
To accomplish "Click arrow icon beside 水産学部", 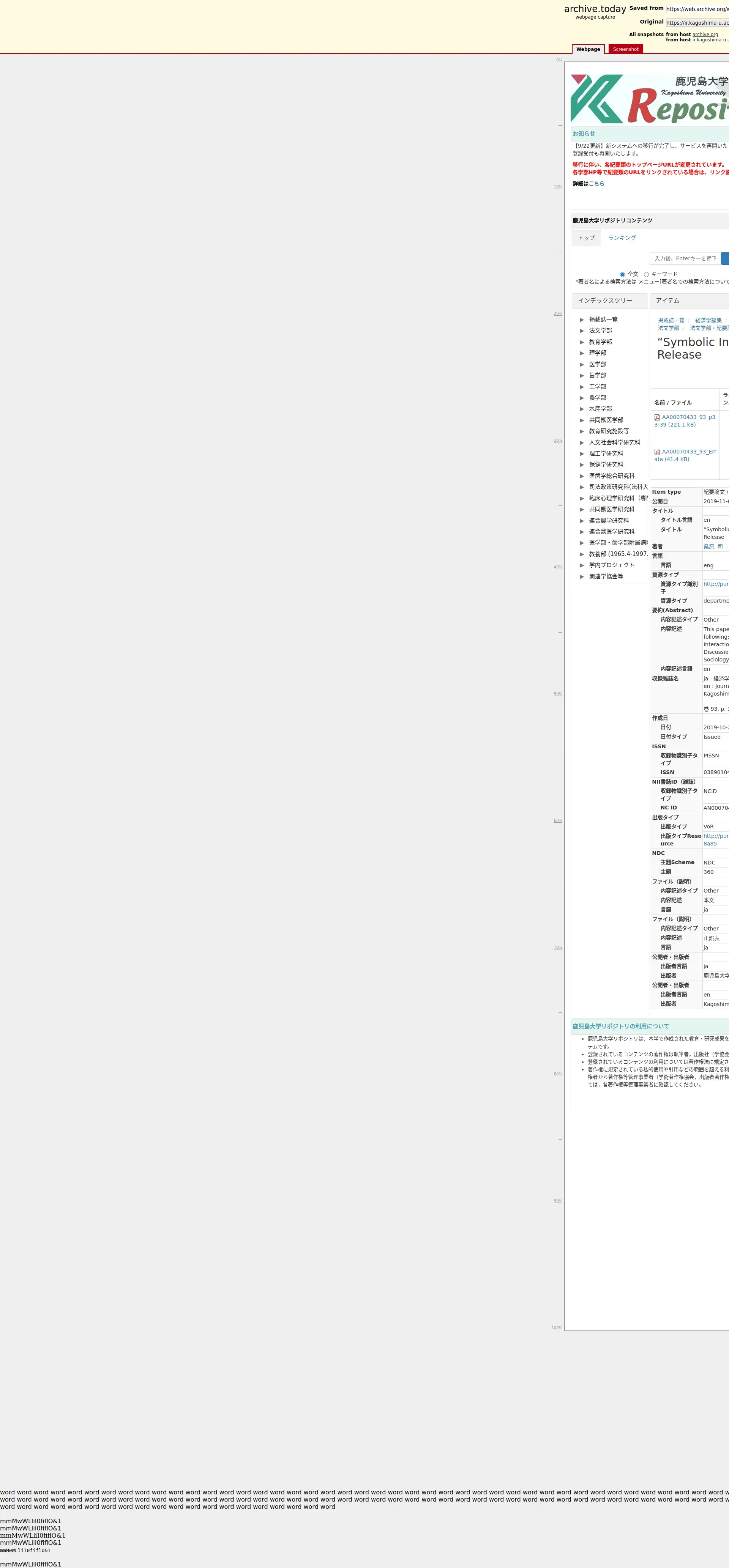I will point(582,409).
